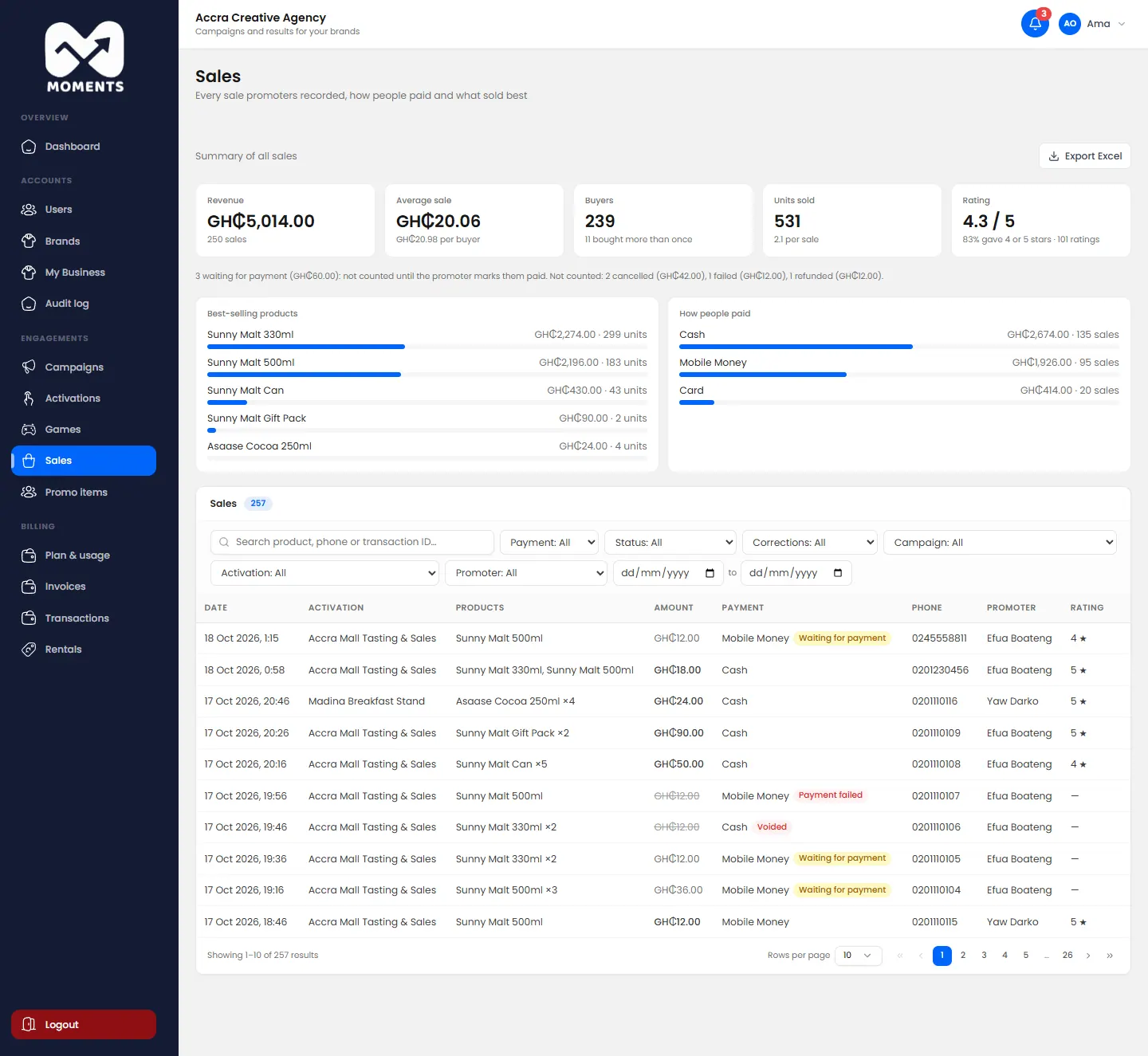
Task: Click the Sunny Malt 330ml progress bar
Action: (x=427, y=347)
